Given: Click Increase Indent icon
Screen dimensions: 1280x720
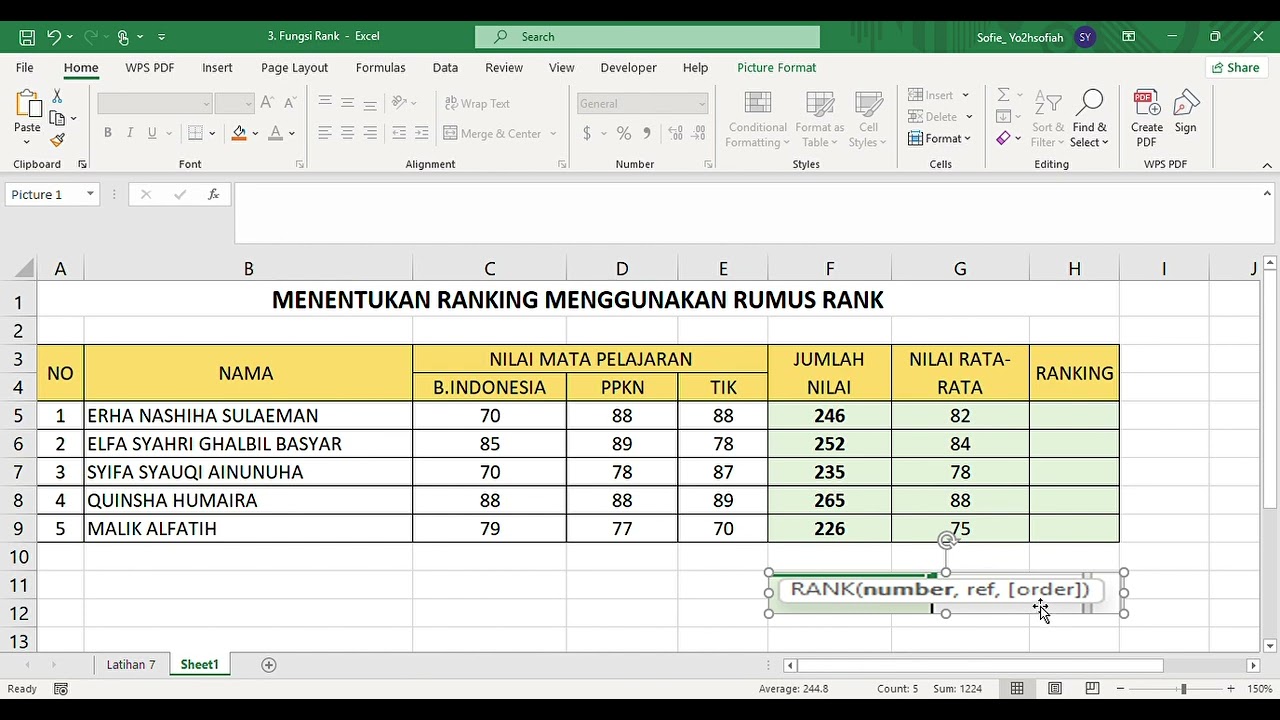Looking at the screenshot, I should point(421,133).
